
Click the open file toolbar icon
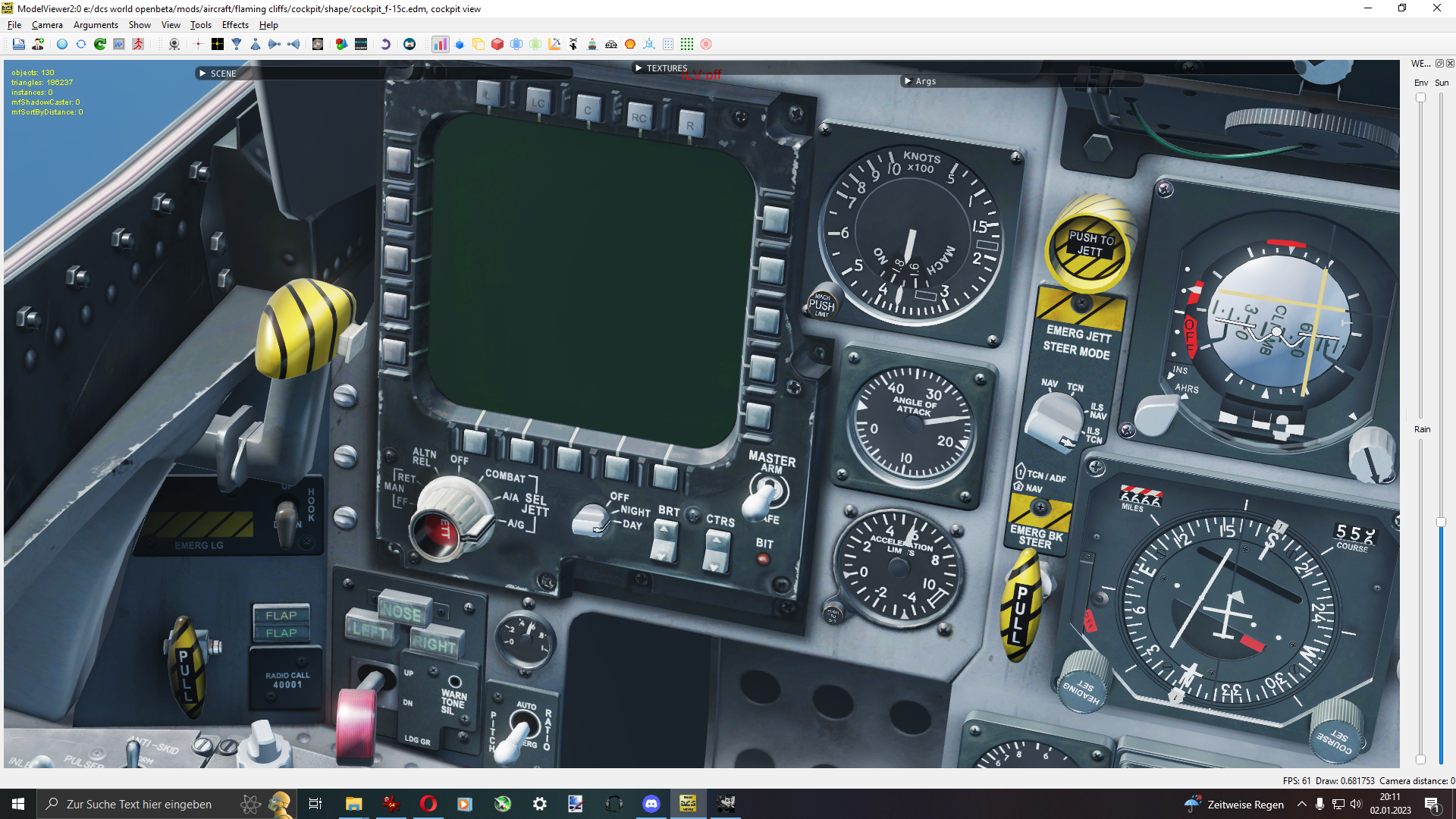pyautogui.click(x=19, y=44)
